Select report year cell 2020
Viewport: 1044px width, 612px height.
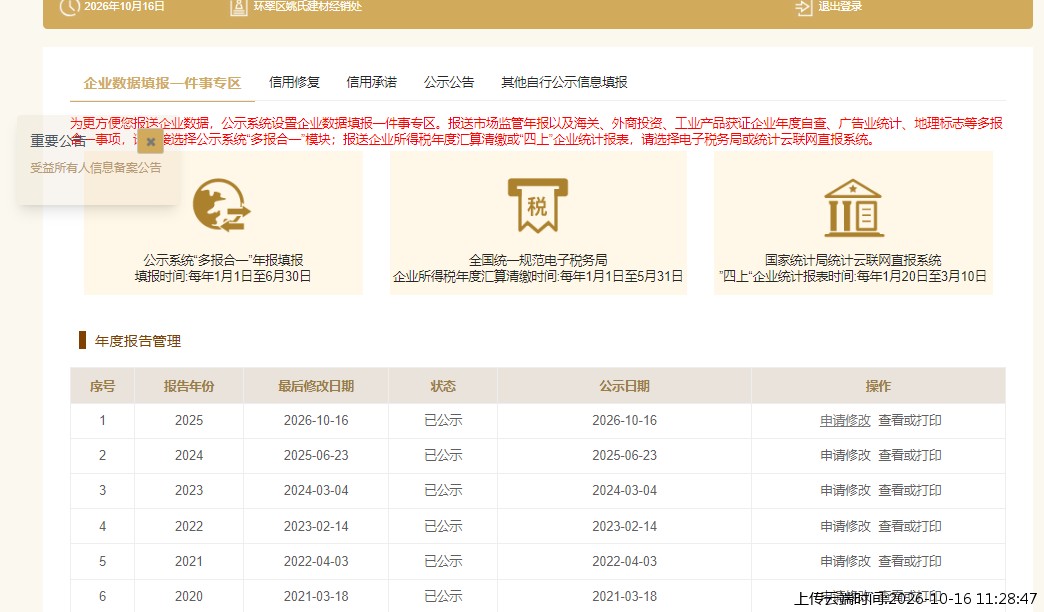(x=189, y=596)
